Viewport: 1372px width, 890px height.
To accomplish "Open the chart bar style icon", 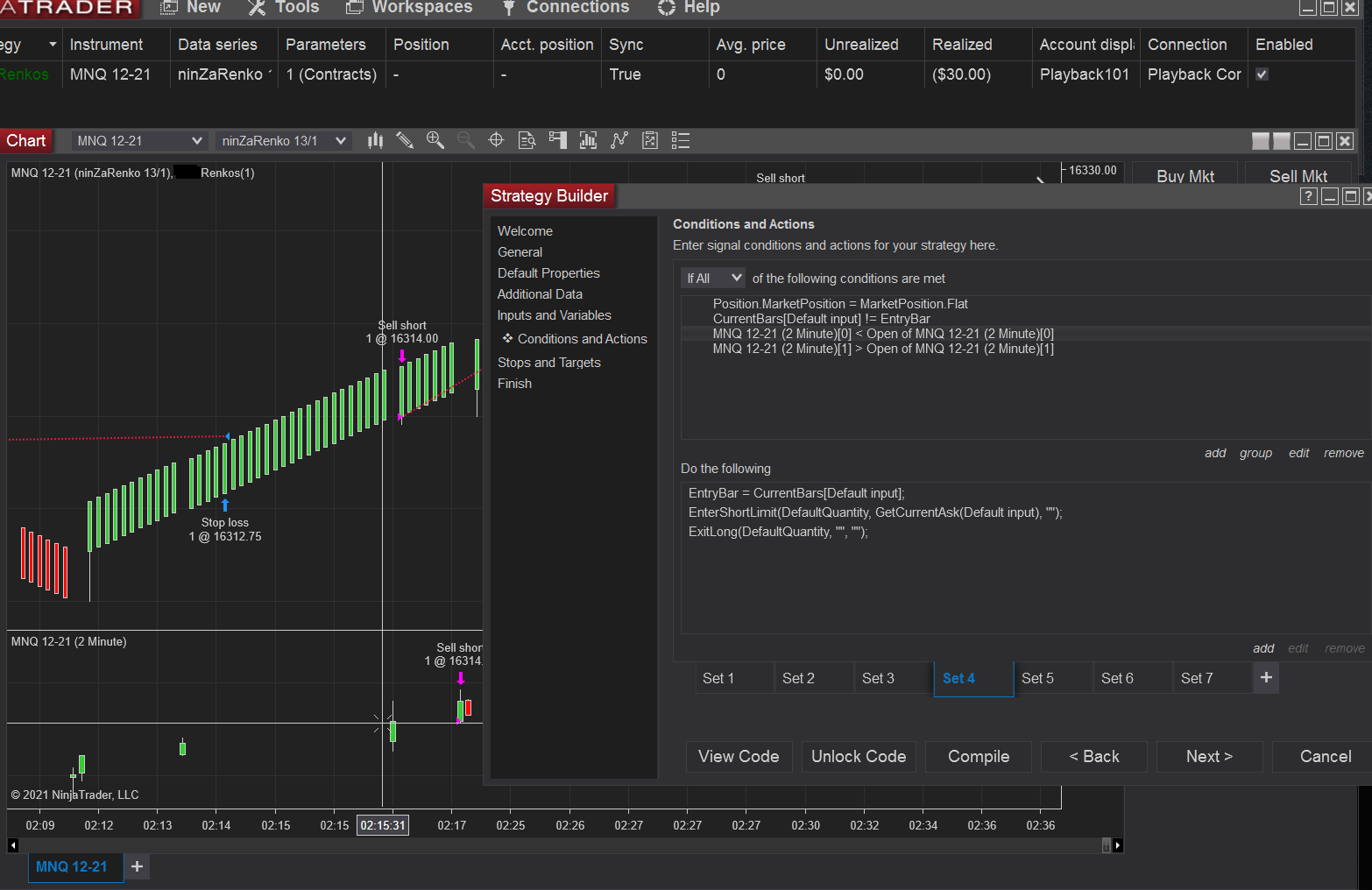I will (x=375, y=140).
